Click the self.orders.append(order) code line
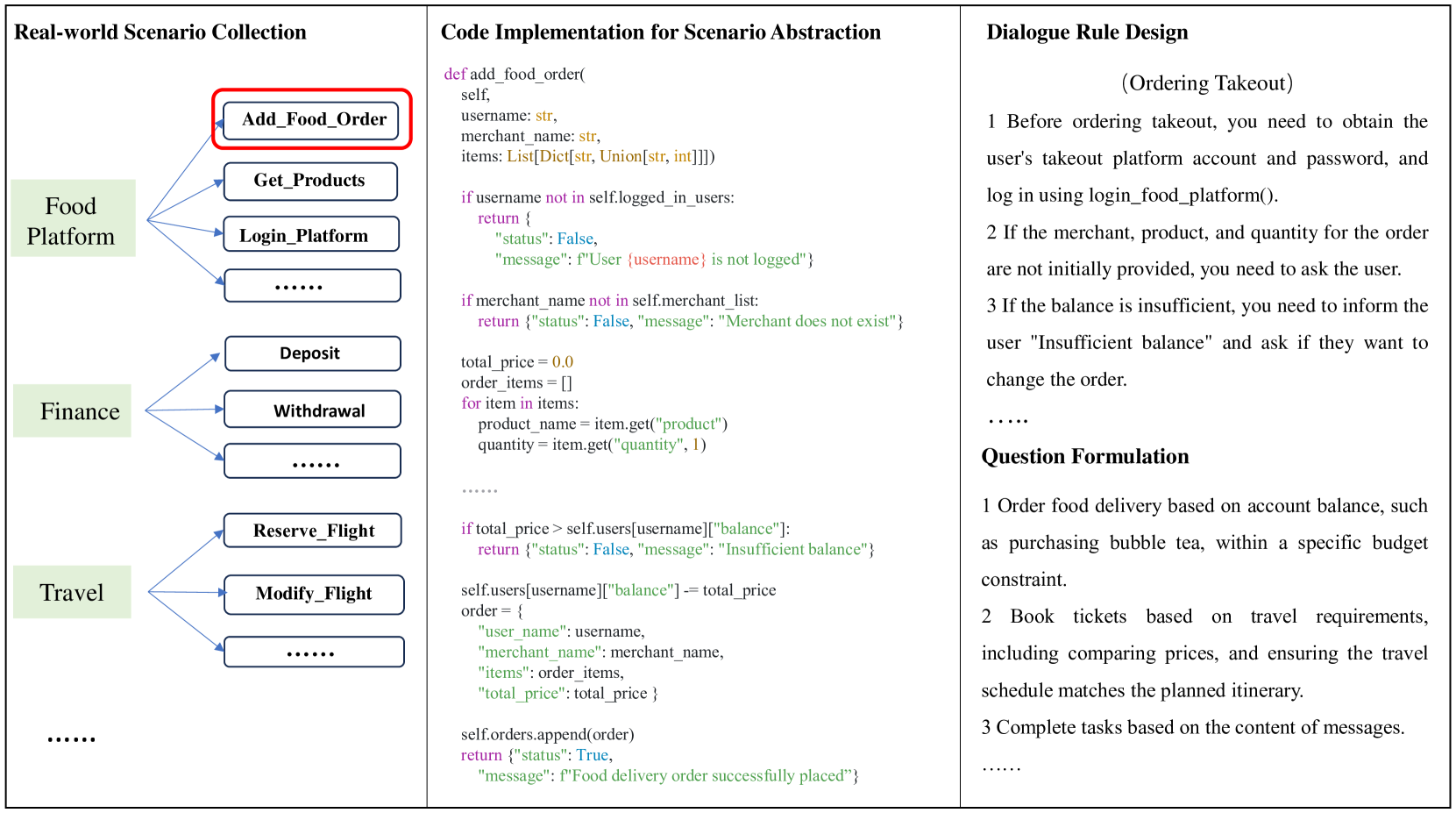Image resolution: width=1456 pixels, height=813 pixels. pyautogui.click(x=547, y=735)
